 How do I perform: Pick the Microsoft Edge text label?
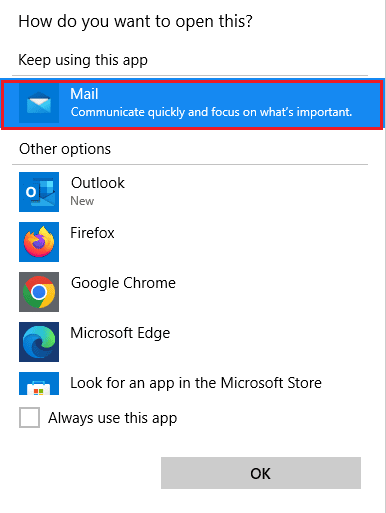(120, 334)
